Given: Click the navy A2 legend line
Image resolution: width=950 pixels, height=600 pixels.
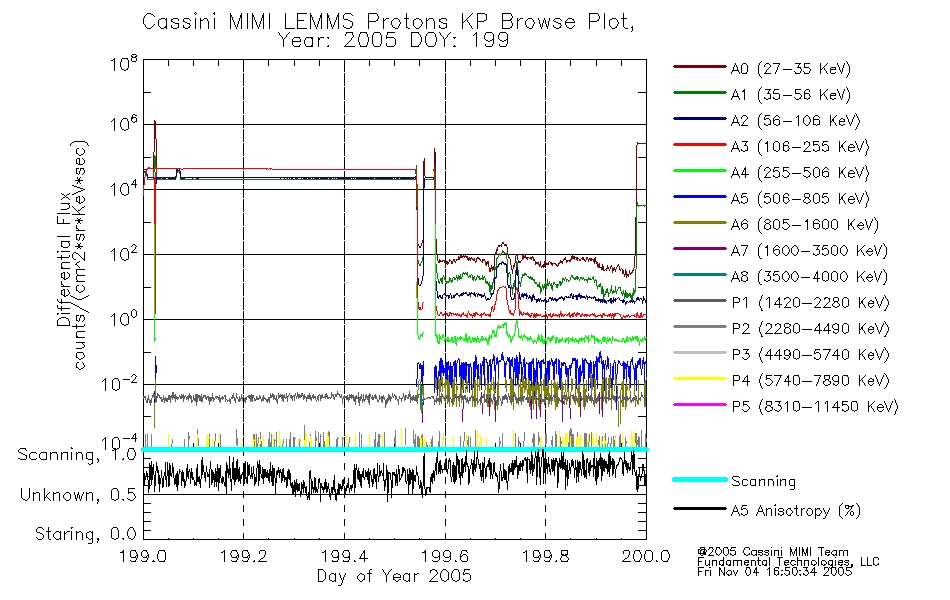Looking at the screenshot, I should click(x=699, y=119).
